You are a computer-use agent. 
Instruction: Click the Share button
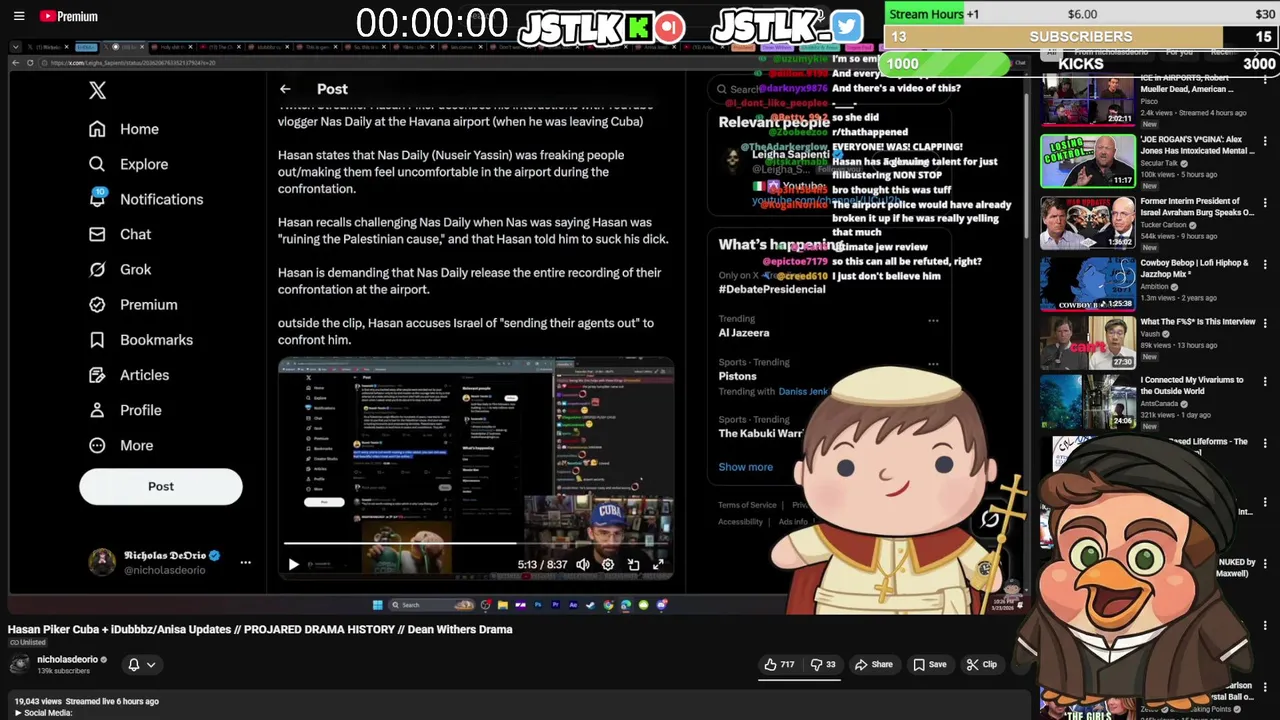pyautogui.click(x=873, y=665)
